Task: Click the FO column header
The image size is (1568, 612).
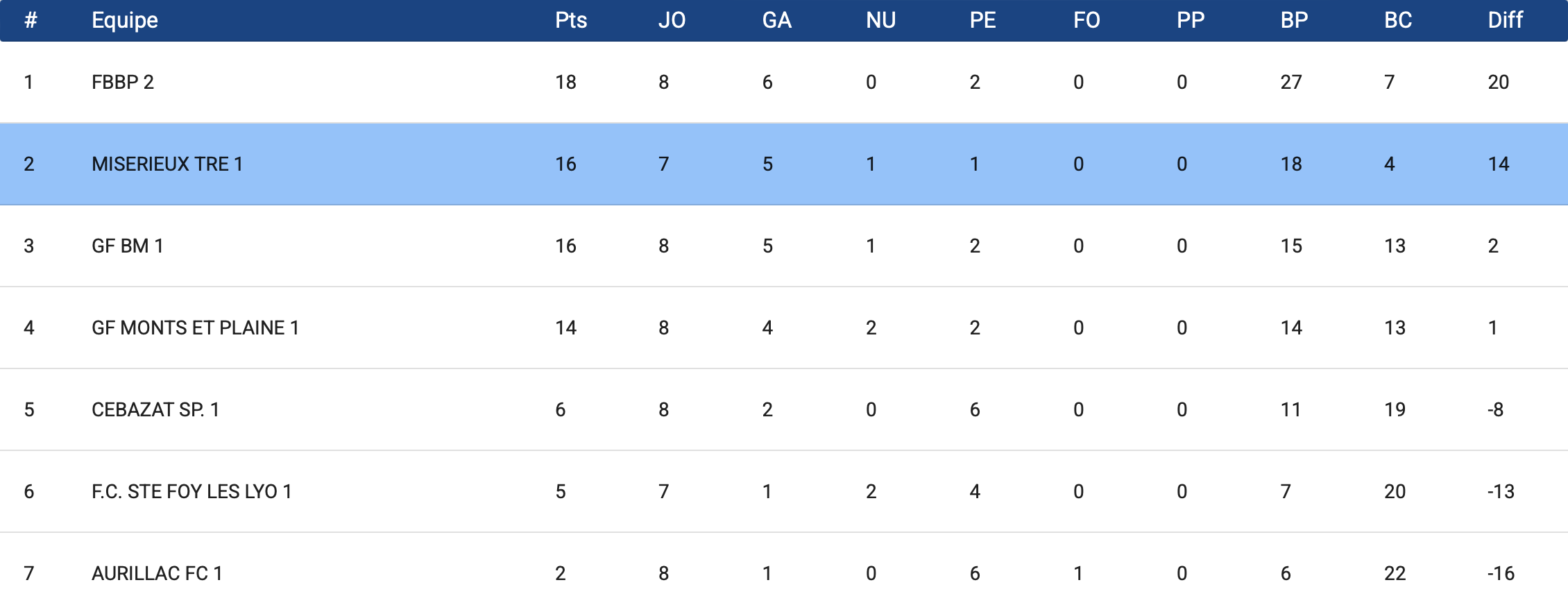Action: [1086, 20]
